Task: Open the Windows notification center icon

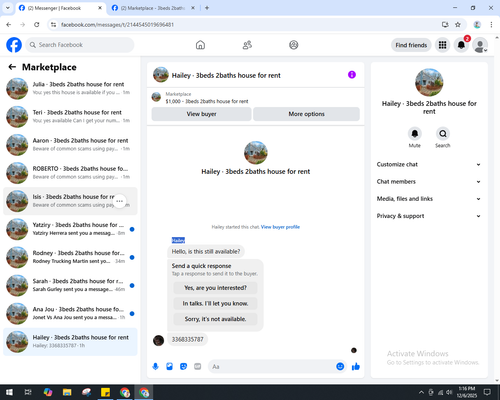Action: click(x=487, y=392)
